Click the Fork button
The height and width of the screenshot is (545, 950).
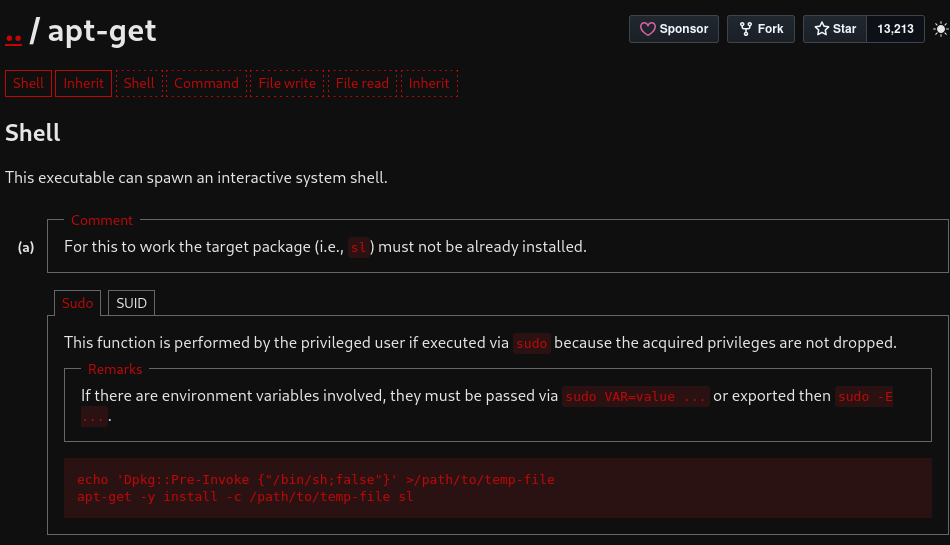[x=761, y=29]
